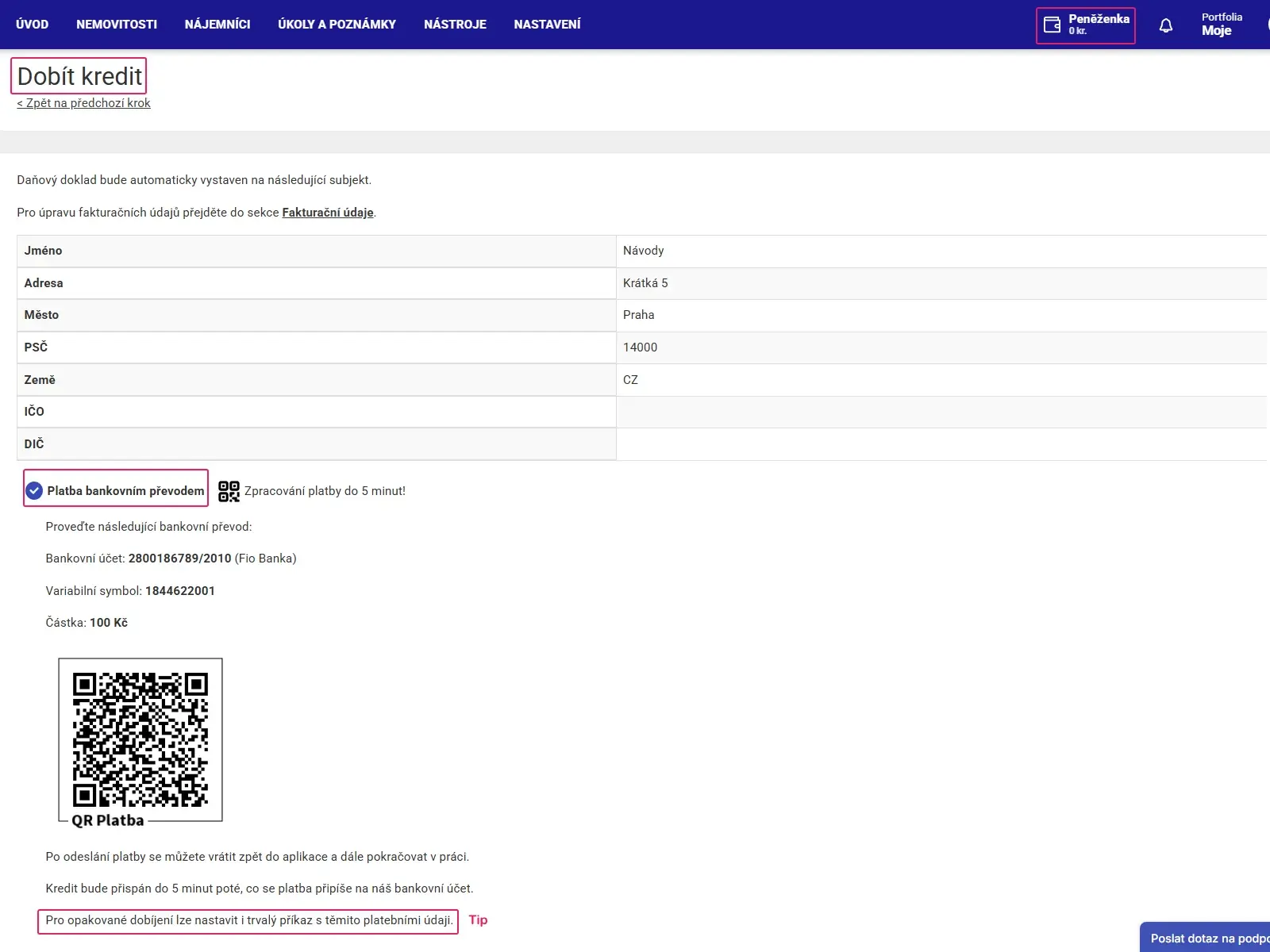Click the Proveďte následující bankovní převod text
The image size is (1270, 952).
click(x=148, y=527)
